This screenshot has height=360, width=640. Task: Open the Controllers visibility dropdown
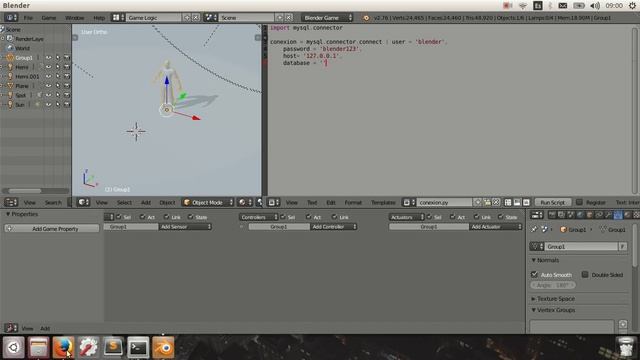click(x=259, y=217)
